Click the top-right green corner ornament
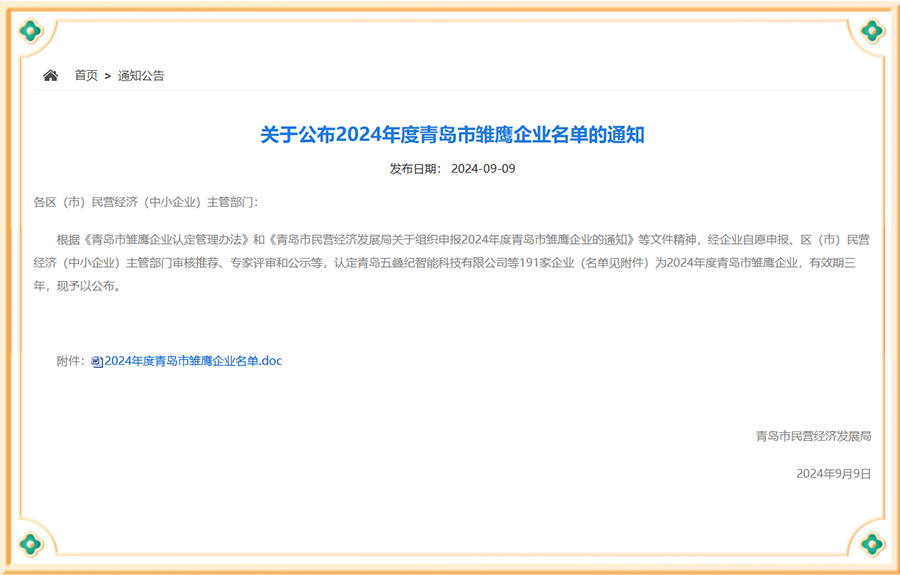This screenshot has width=900, height=575. pyautogui.click(x=871, y=31)
